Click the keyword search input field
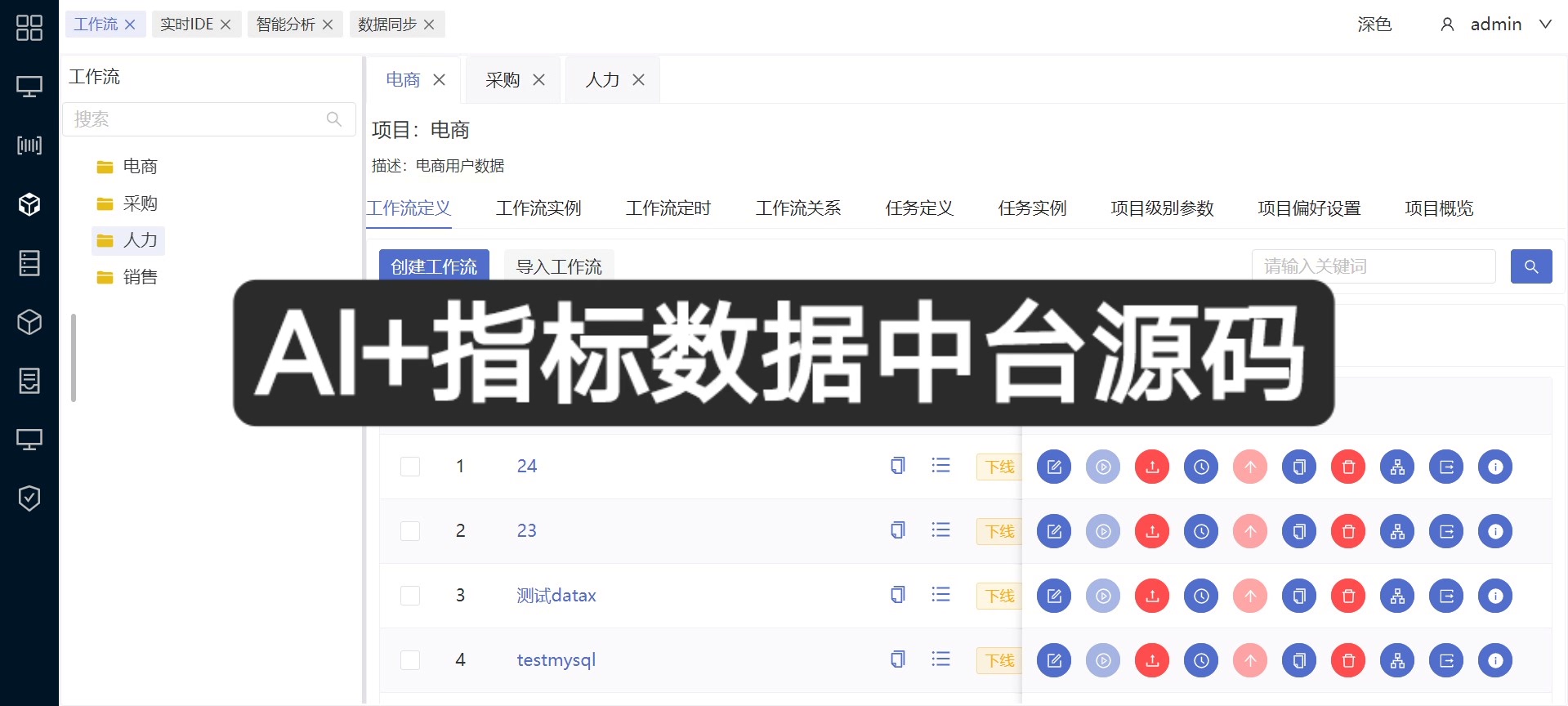The width and height of the screenshot is (1568, 706). coord(1373,266)
